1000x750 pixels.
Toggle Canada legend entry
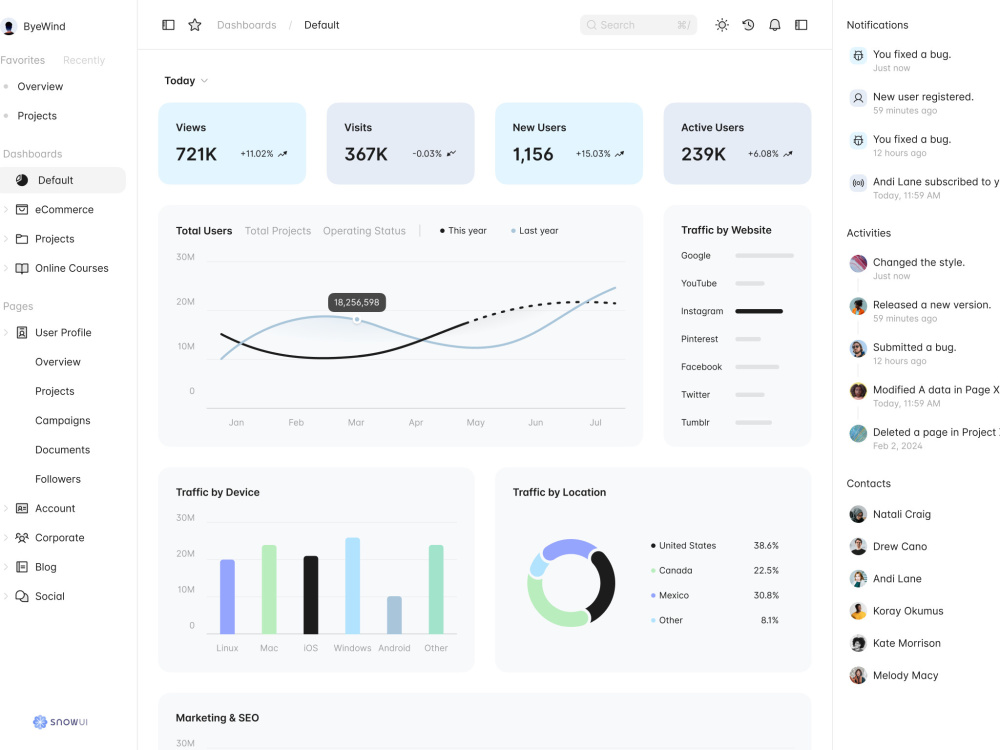coord(671,570)
